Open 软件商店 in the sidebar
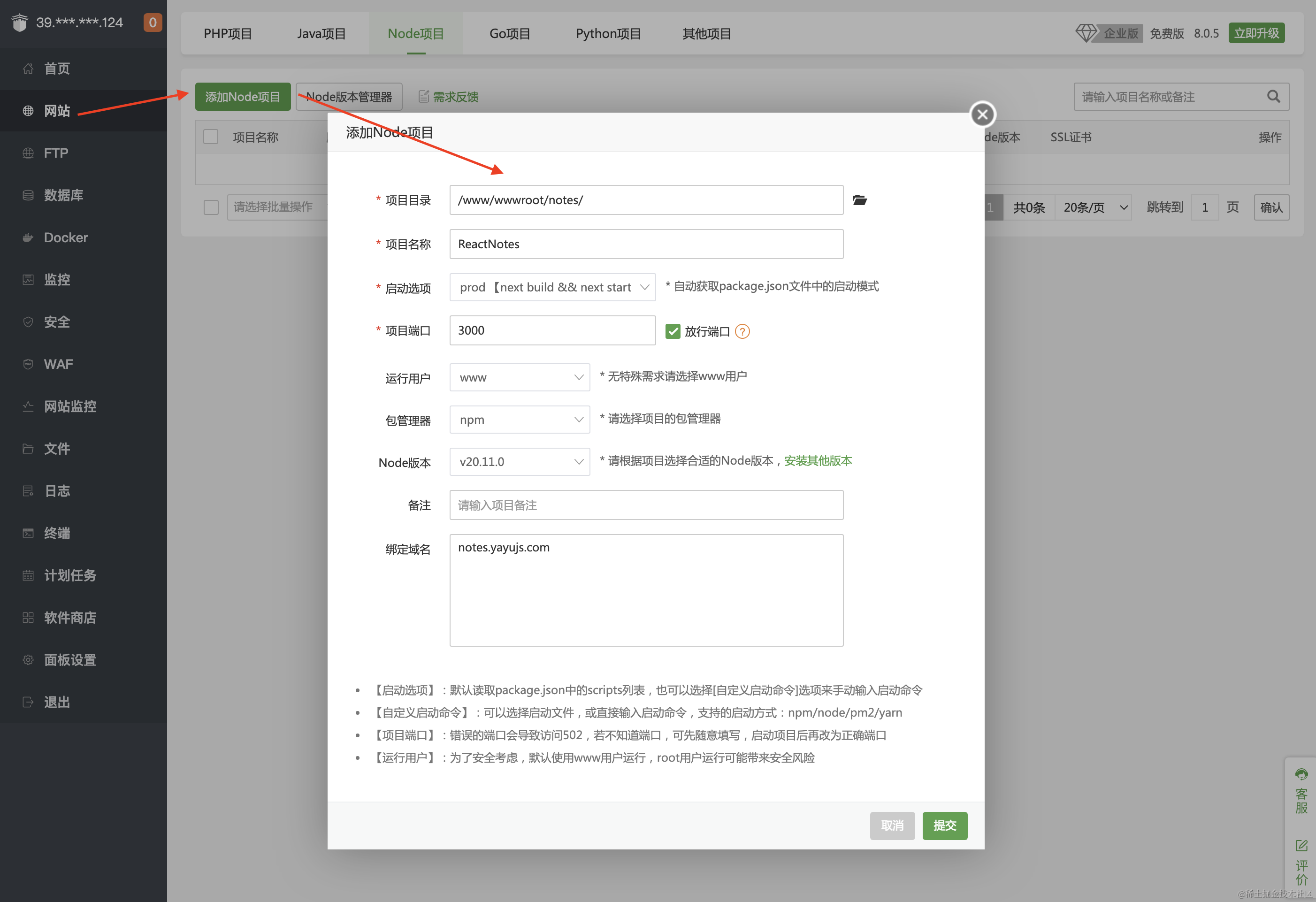The width and height of the screenshot is (1316, 902). (x=69, y=617)
